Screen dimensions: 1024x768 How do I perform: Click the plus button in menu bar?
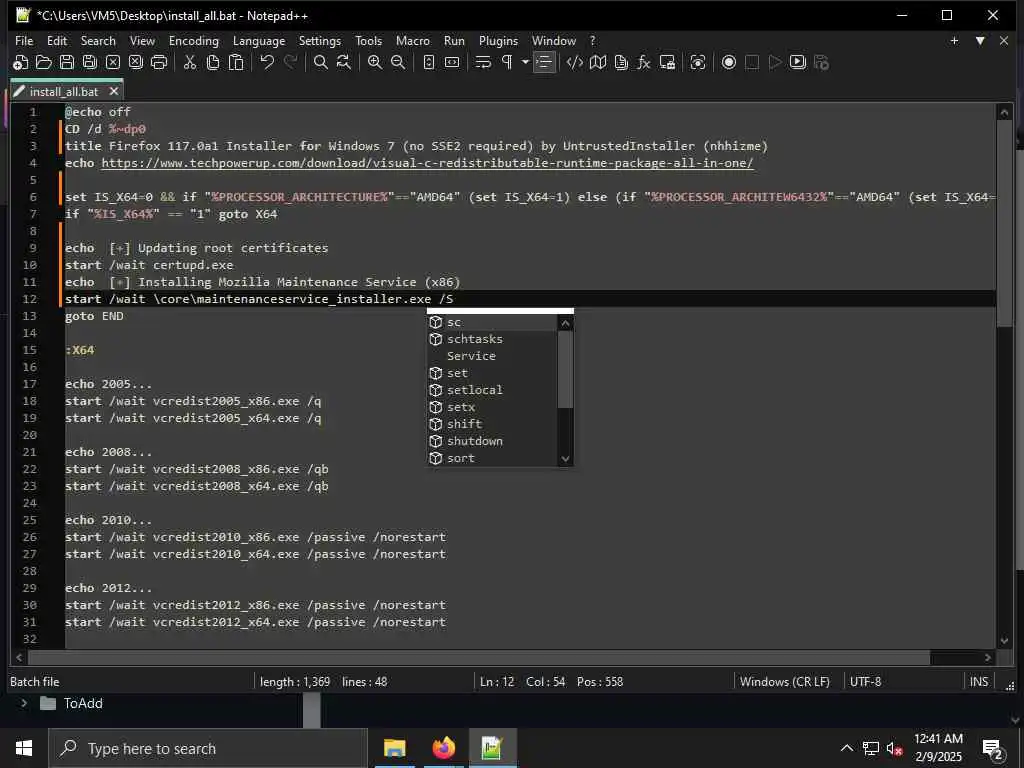click(954, 40)
